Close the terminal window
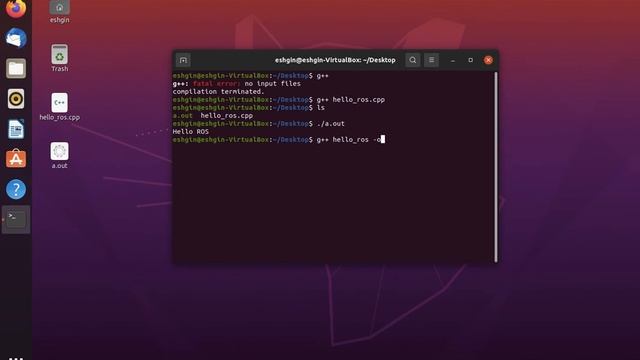Screen dimensions: 640x360 pos(488,60)
